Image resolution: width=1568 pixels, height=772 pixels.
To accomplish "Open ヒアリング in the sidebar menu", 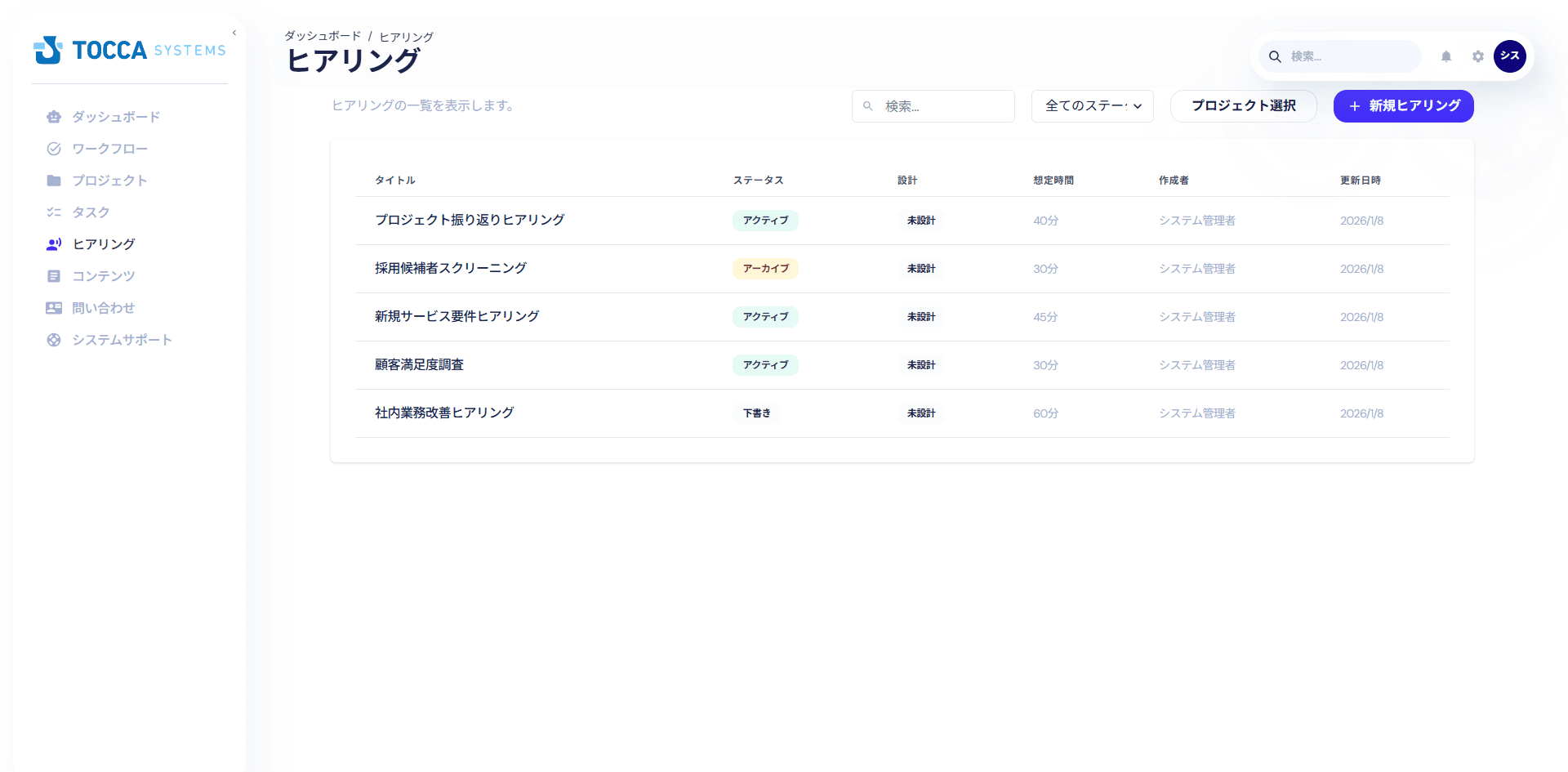I will pos(104,244).
